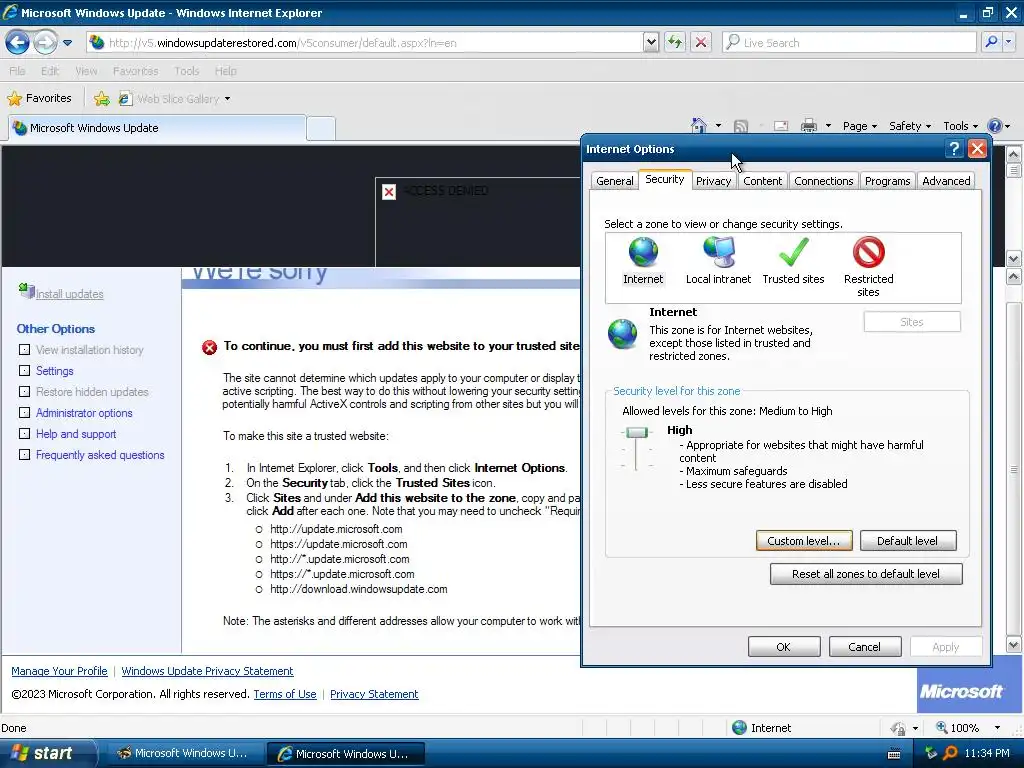Switch to the General tab

pos(615,181)
